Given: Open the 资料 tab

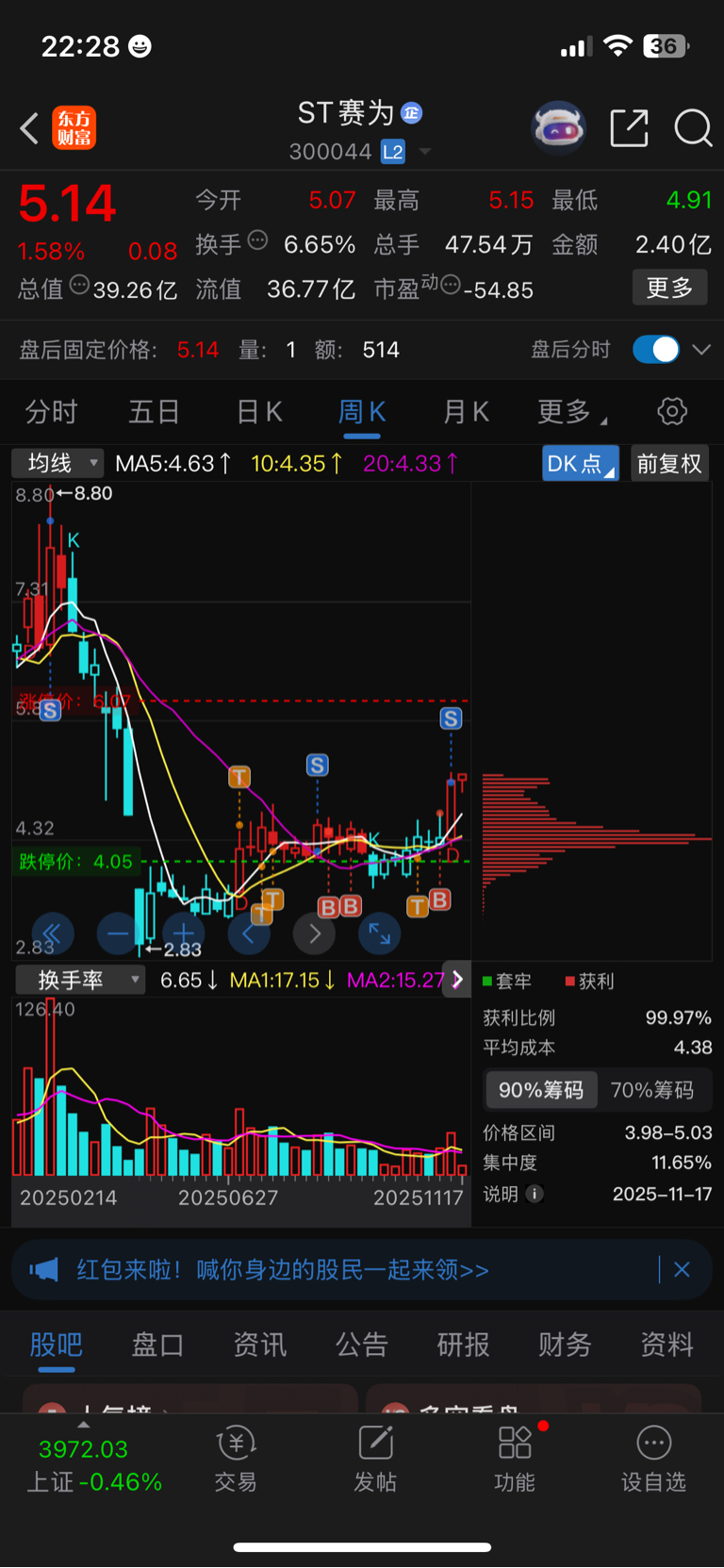Looking at the screenshot, I should coord(666,1345).
